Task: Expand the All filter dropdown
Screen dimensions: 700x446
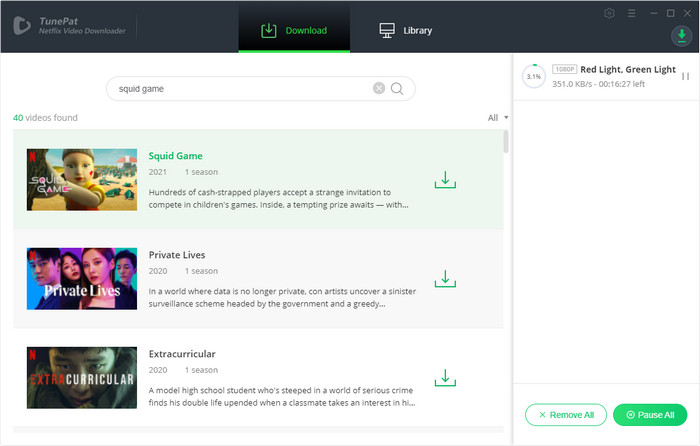Action: coord(498,118)
